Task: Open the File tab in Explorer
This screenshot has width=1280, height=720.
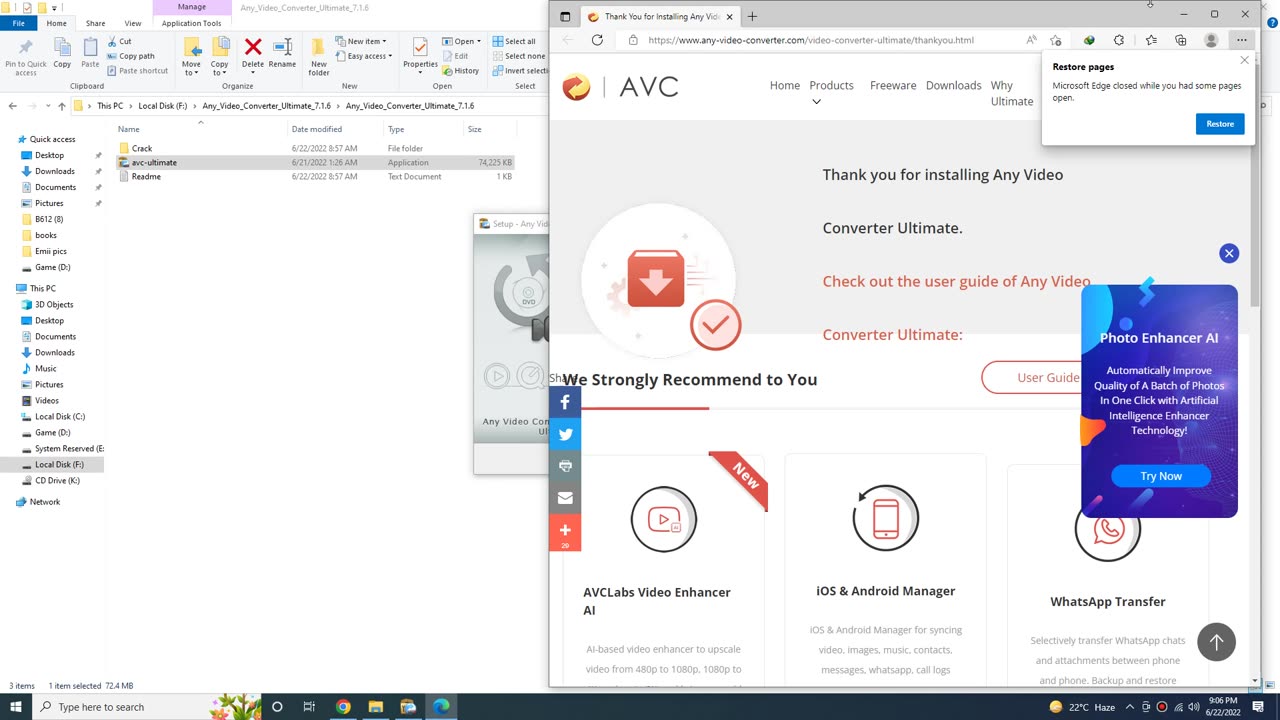Action: point(19,23)
